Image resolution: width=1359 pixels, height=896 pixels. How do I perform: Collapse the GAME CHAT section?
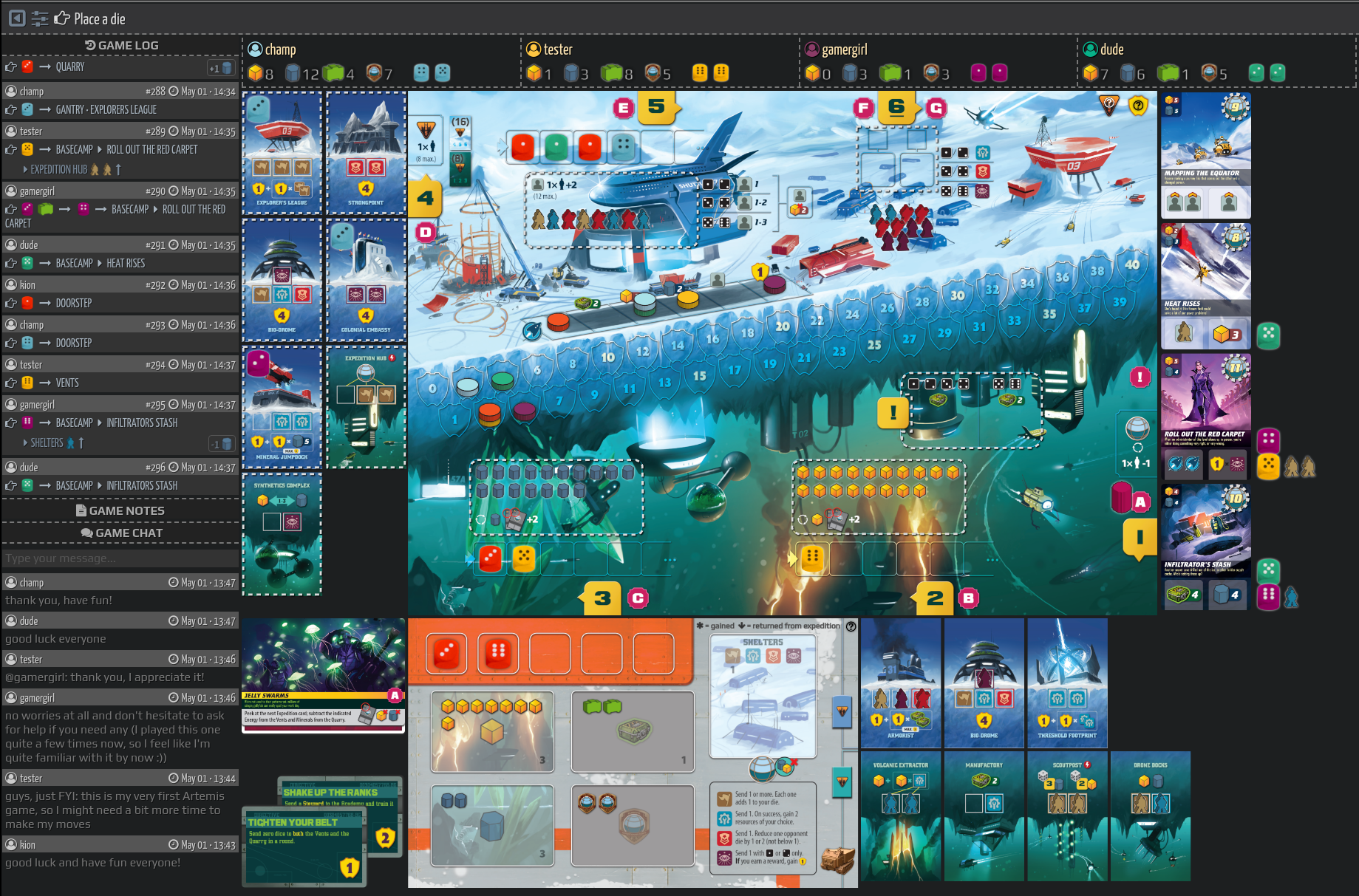coord(121,533)
